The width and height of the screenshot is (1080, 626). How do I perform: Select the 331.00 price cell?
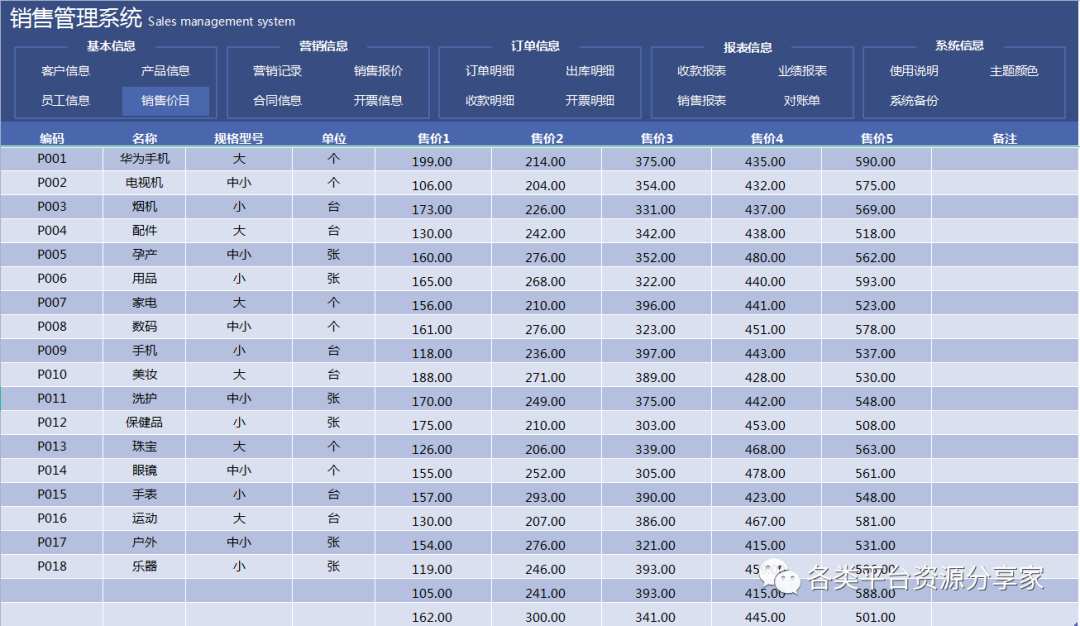(656, 208)
